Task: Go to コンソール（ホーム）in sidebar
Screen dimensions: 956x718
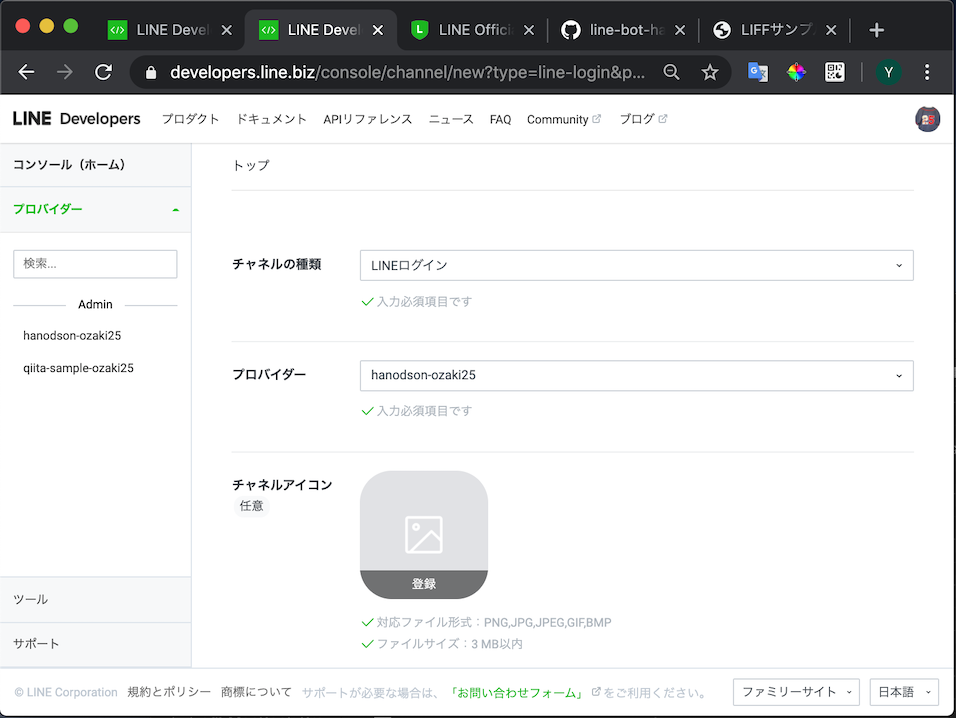Action: 96,165
